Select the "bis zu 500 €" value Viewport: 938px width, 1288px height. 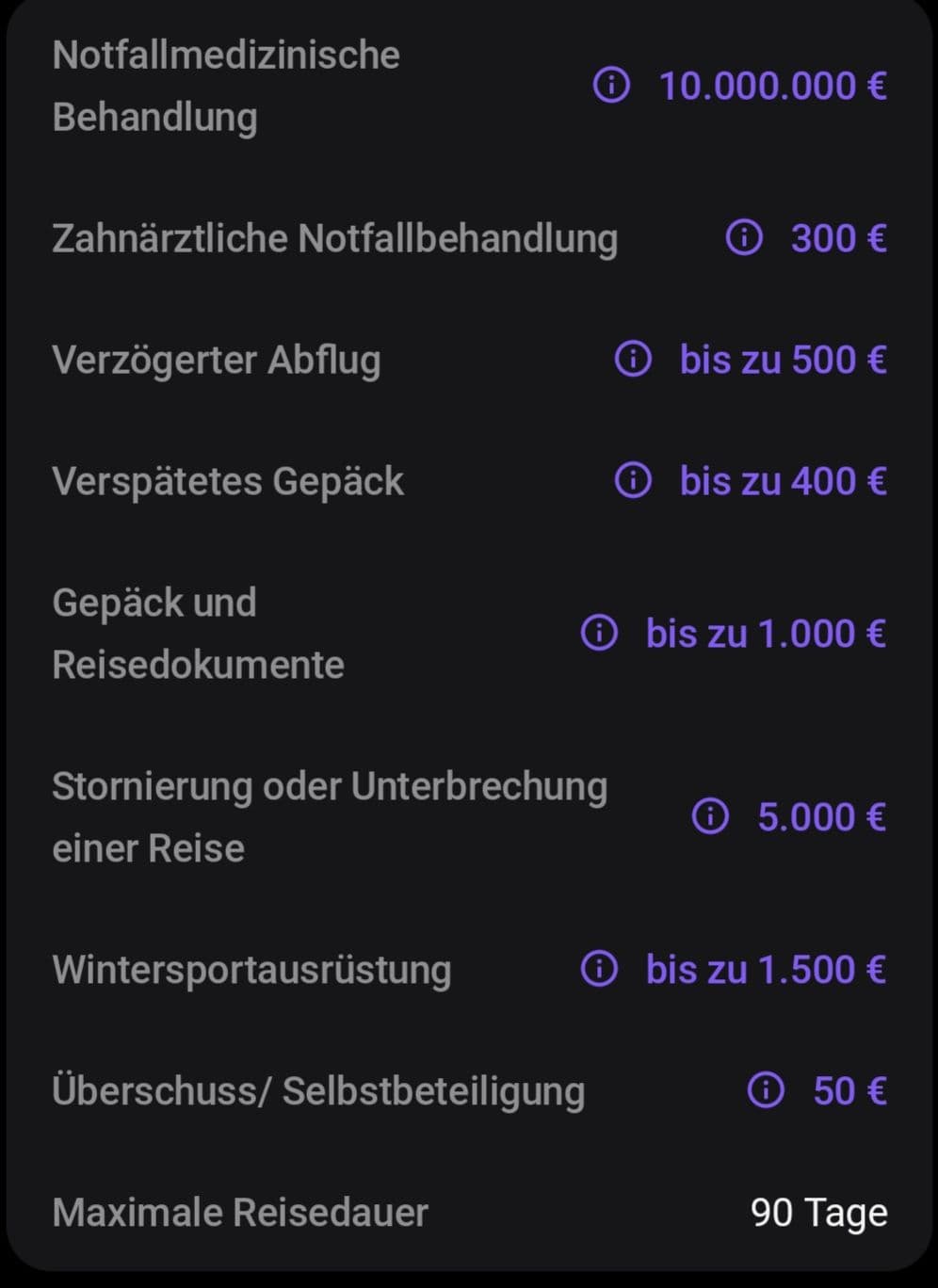click(x=783, y=360)
